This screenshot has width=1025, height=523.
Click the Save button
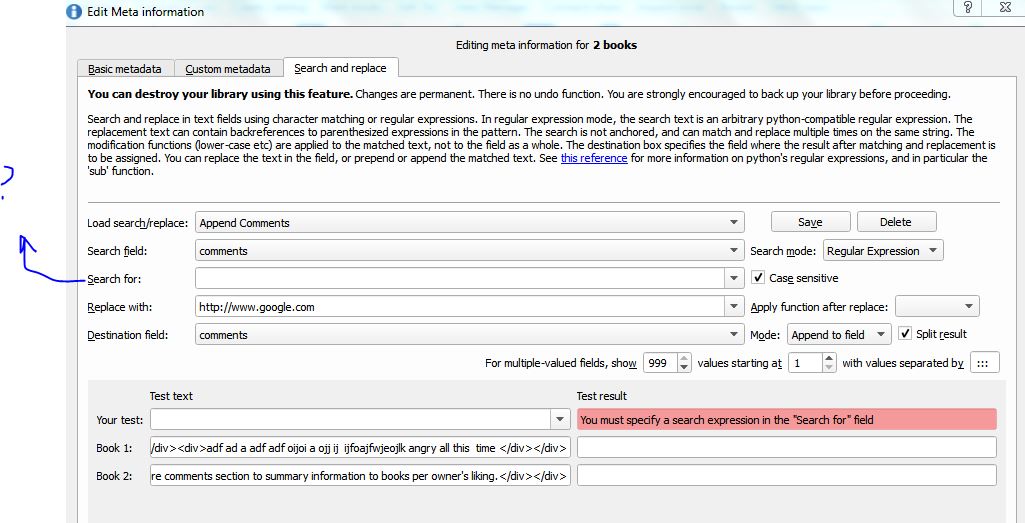[x=810, y=222]
